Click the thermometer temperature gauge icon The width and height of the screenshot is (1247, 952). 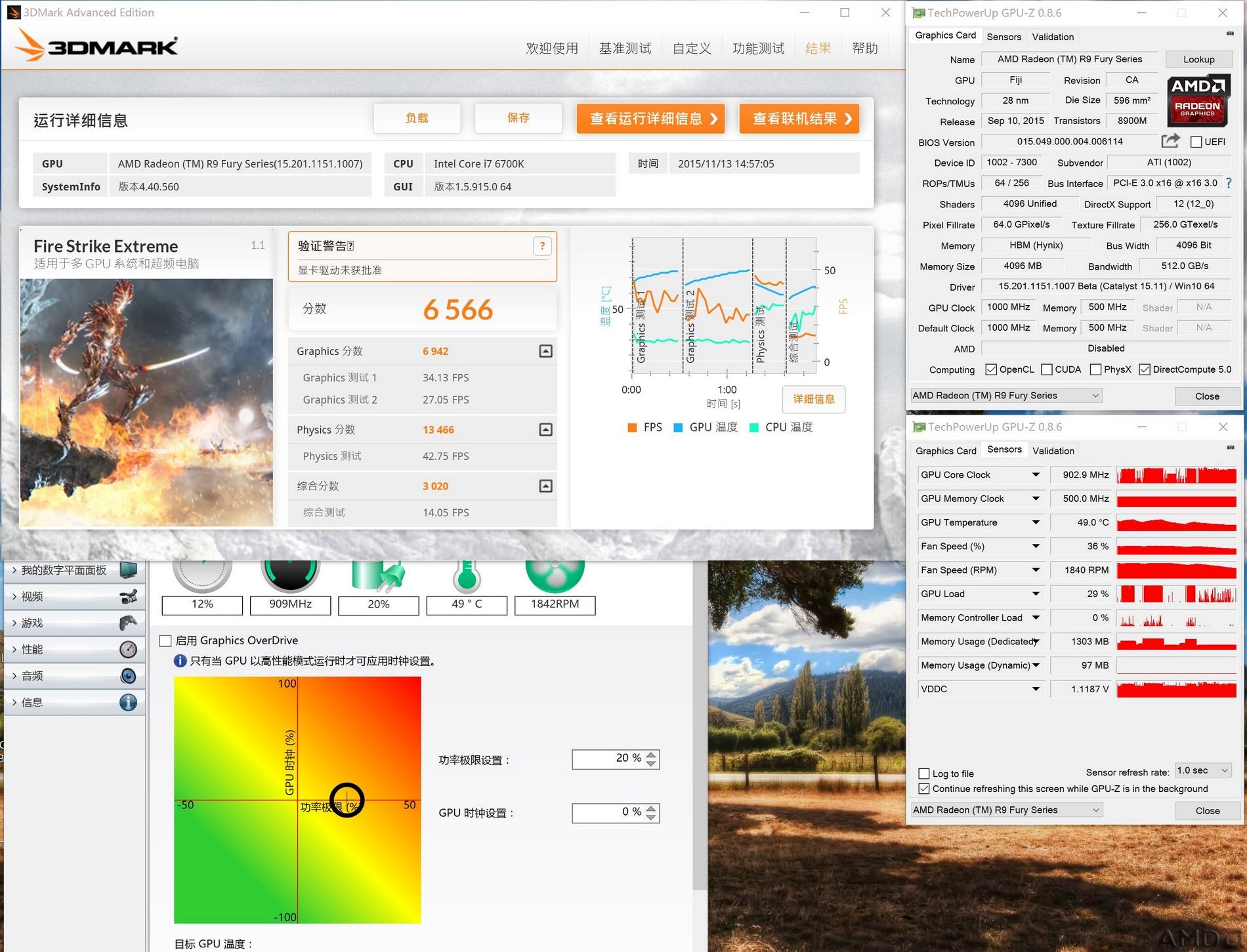point(467,575)
